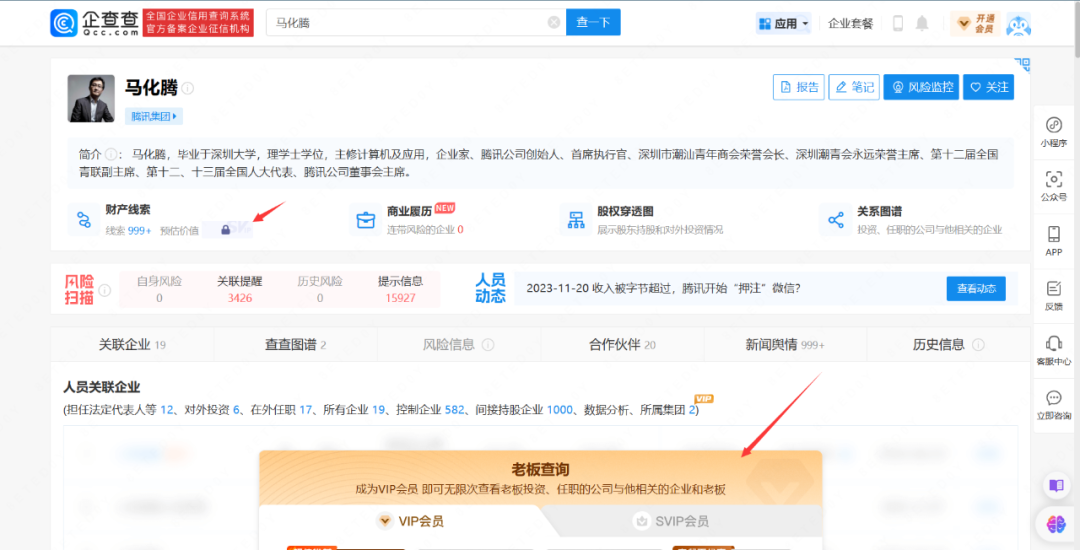The height and width of the screenshot is (550, 1080).
Task: Select the SVIP会员 tab
Action: [671, 521]
